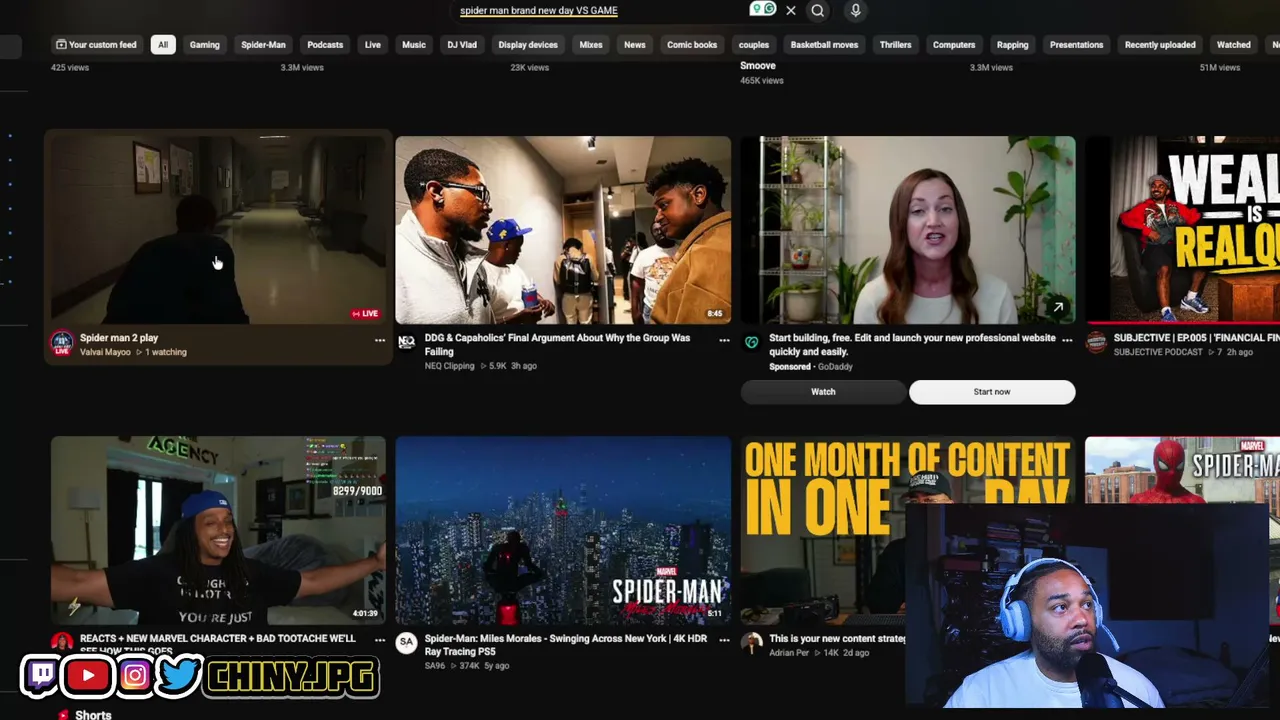
Task: Click the Sponsored label under the GoDaddy ad
Action: pyautogui.click(x=790, y=367)
